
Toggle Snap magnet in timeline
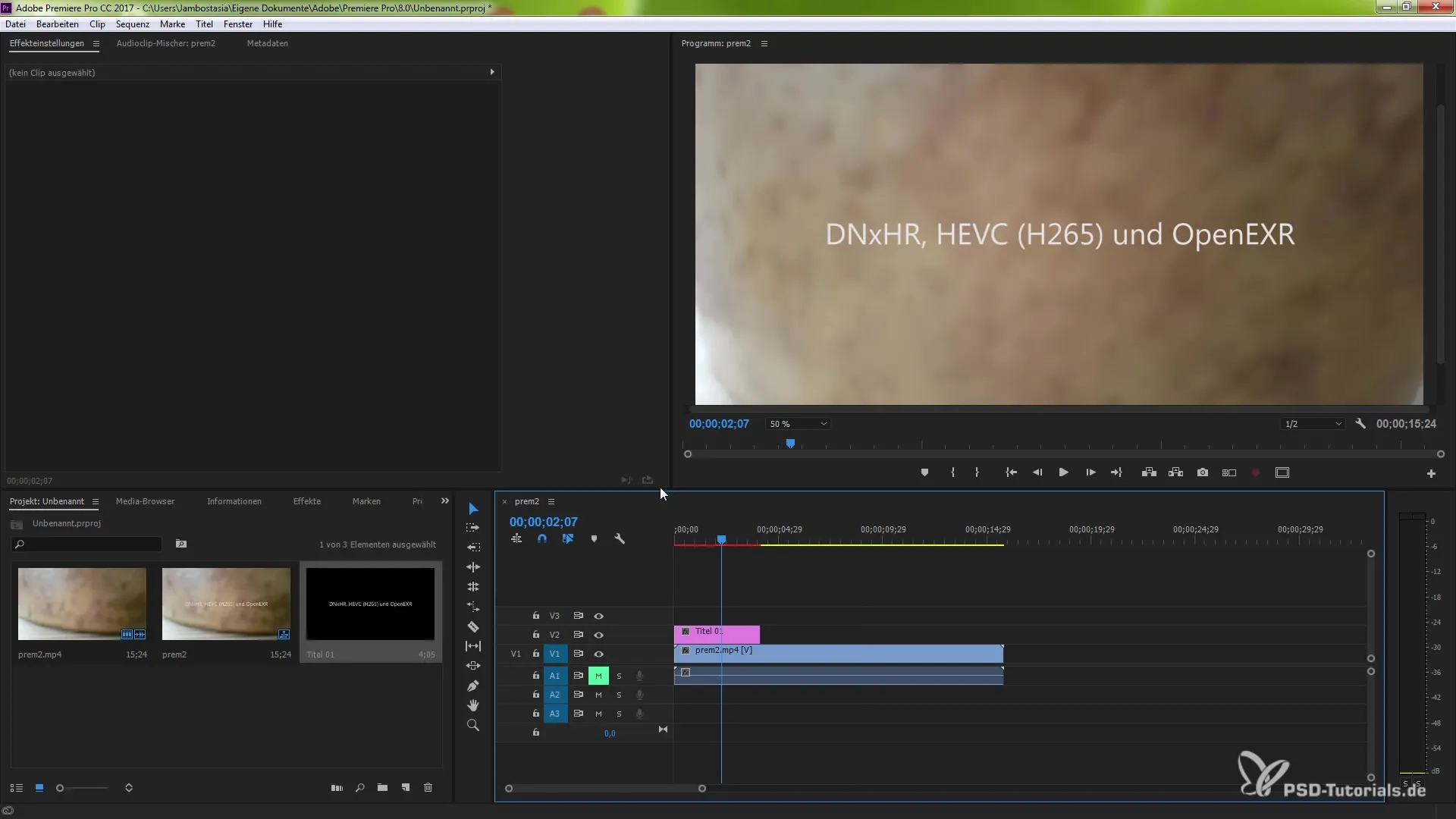pos(542,538)
